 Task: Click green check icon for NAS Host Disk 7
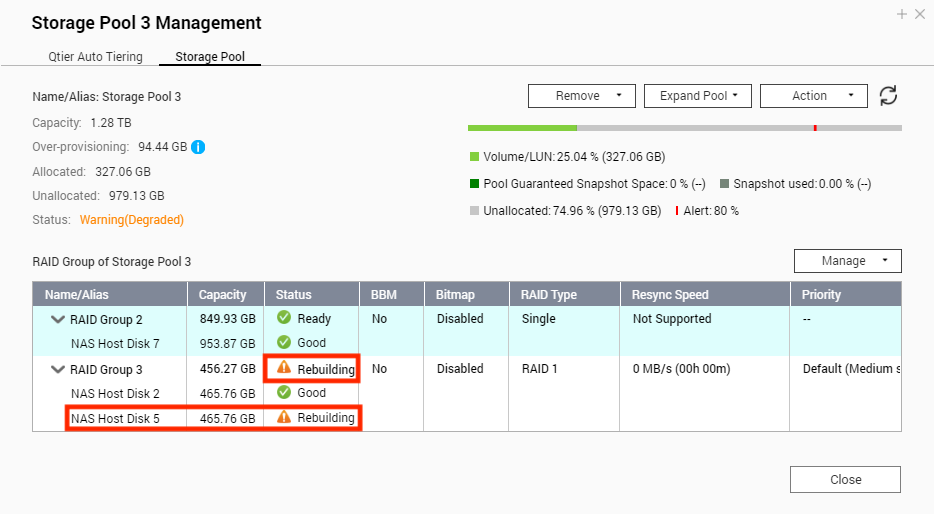click(284, 342)
